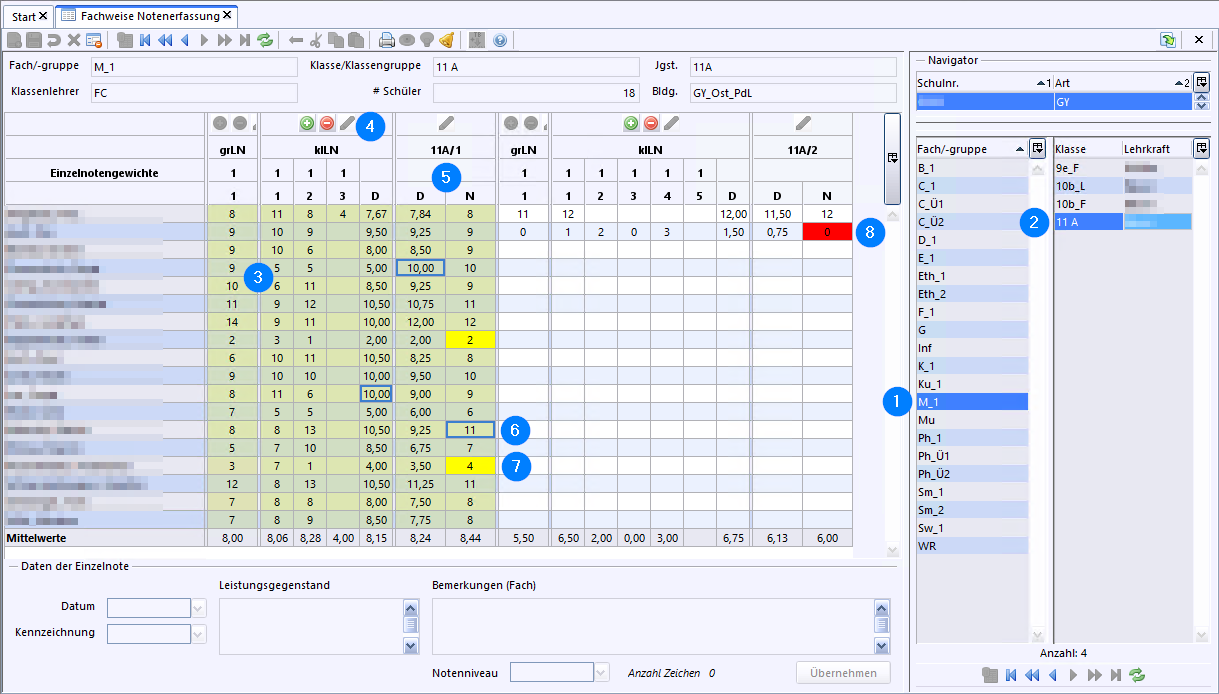Open help with the blue question mark
1219x694 pixels.
click(500, 40)
